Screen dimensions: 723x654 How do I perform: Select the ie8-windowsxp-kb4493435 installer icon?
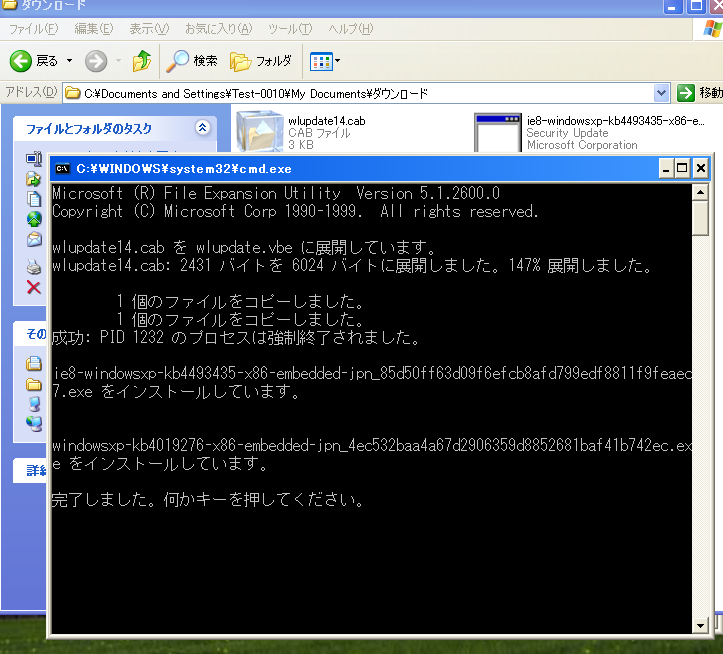coord(498,133)
